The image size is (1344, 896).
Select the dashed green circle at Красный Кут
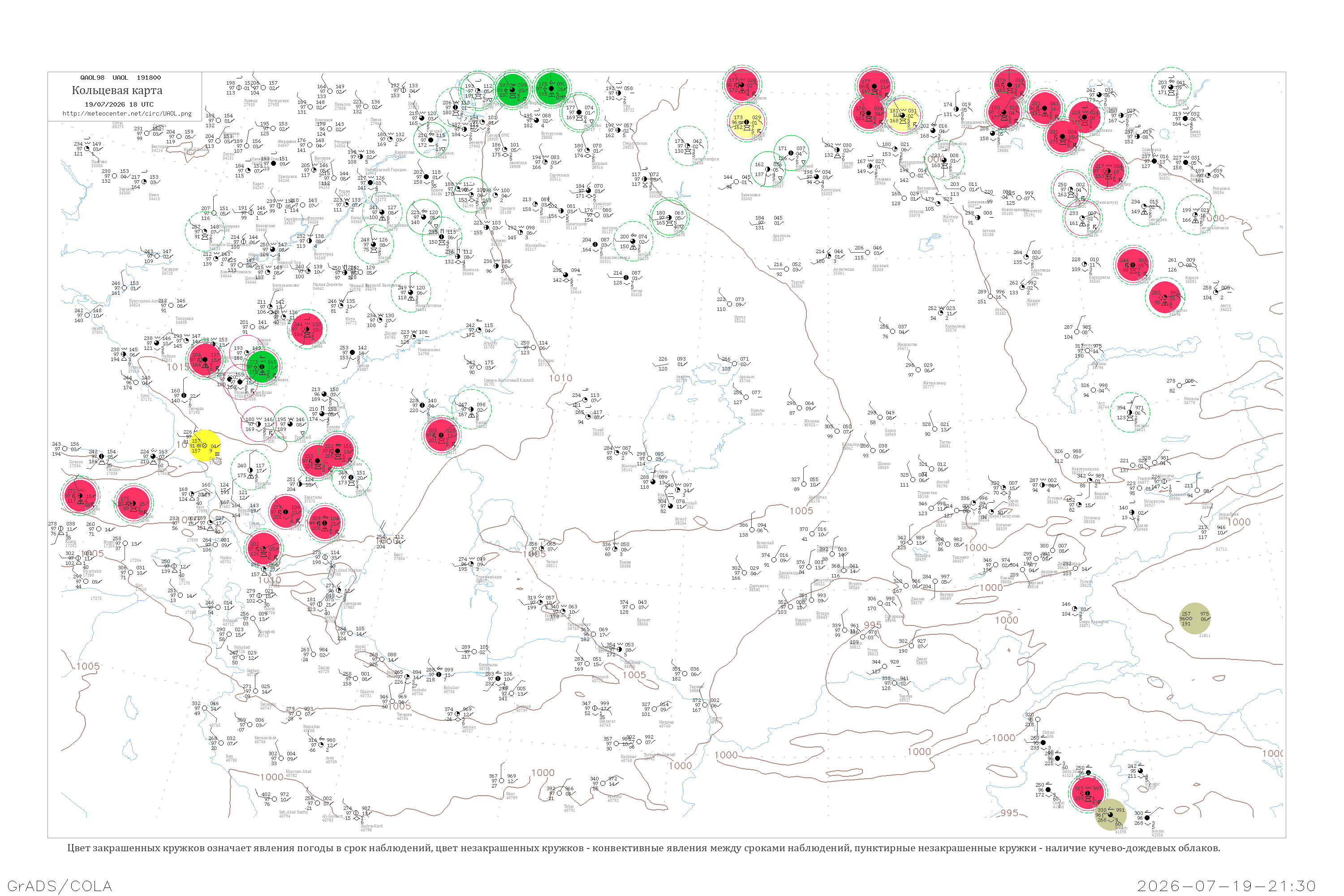coord(382,212)
